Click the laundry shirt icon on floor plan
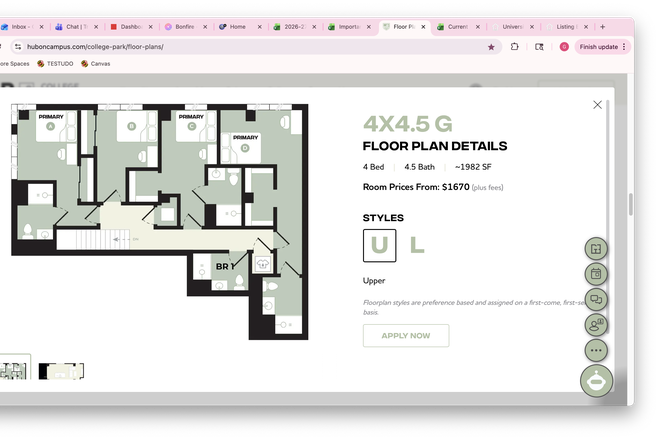660x440 pixels. click(x=263, y=264)
